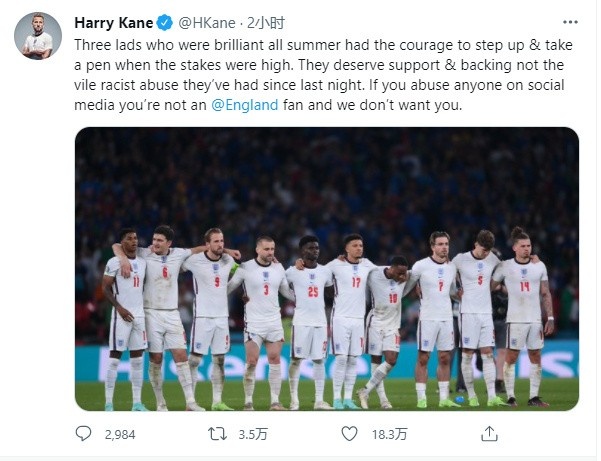Like the tweet with the heart icon
The height and width of the screenshot is (461, 601).
click(x=349, y=434)
